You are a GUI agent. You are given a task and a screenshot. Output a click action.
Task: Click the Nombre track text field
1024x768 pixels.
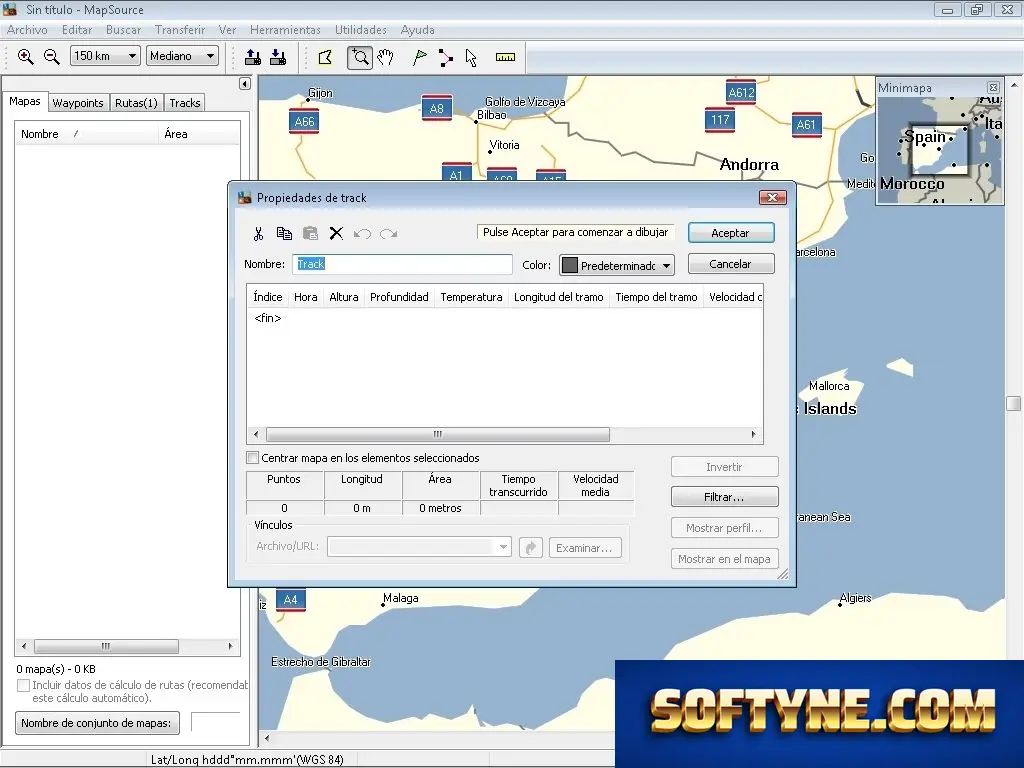[x=402, y=264]
